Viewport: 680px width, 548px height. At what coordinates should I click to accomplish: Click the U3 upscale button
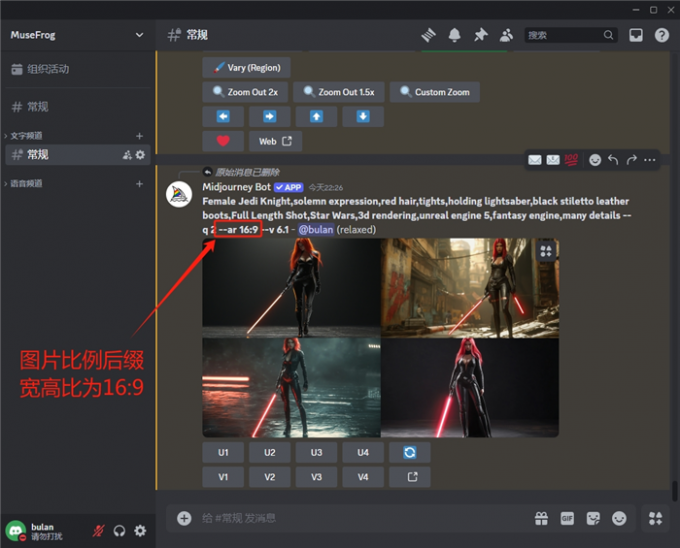[x=316, y=453]
